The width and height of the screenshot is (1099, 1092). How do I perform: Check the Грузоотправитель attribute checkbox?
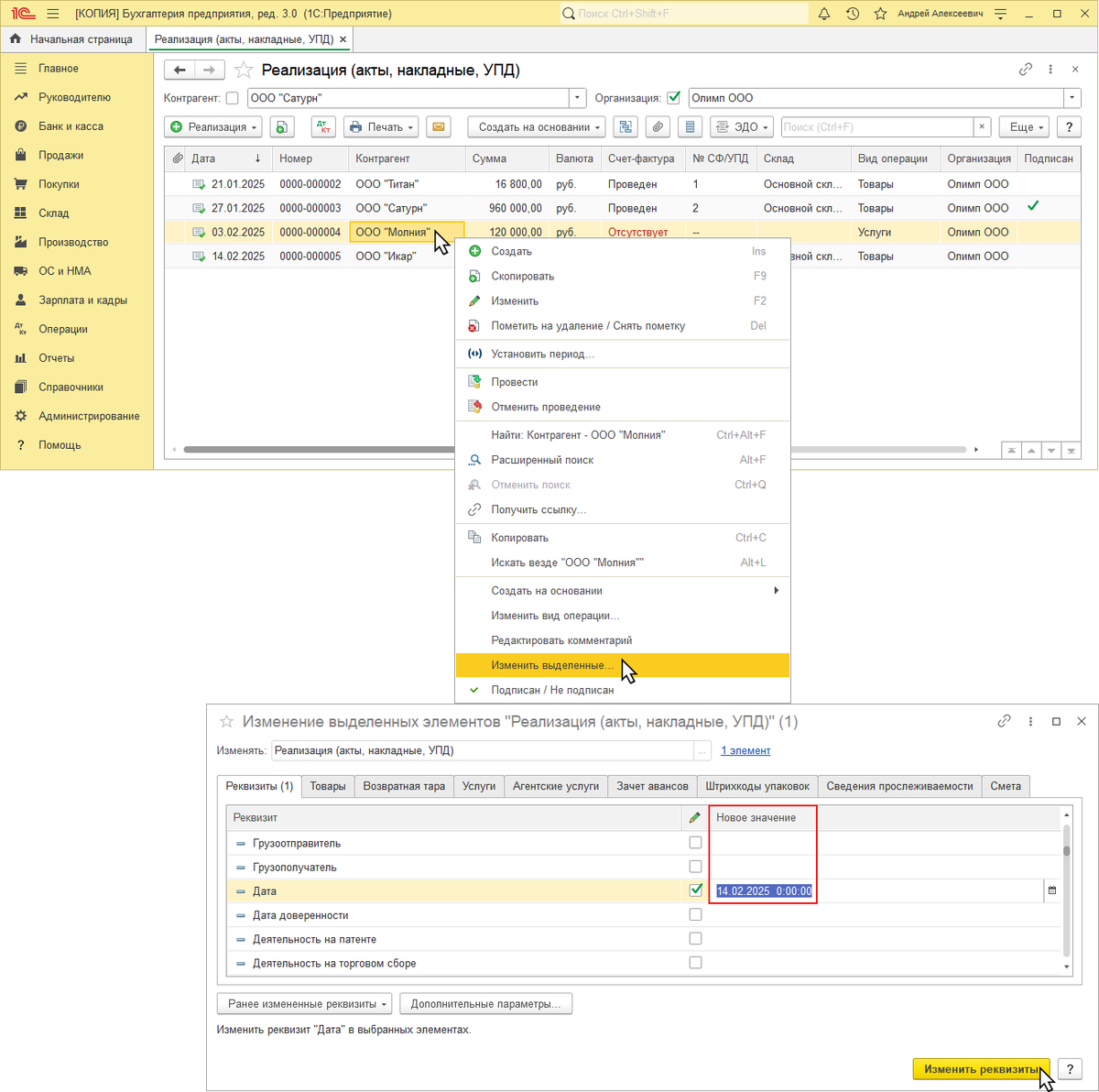[695, 843]
